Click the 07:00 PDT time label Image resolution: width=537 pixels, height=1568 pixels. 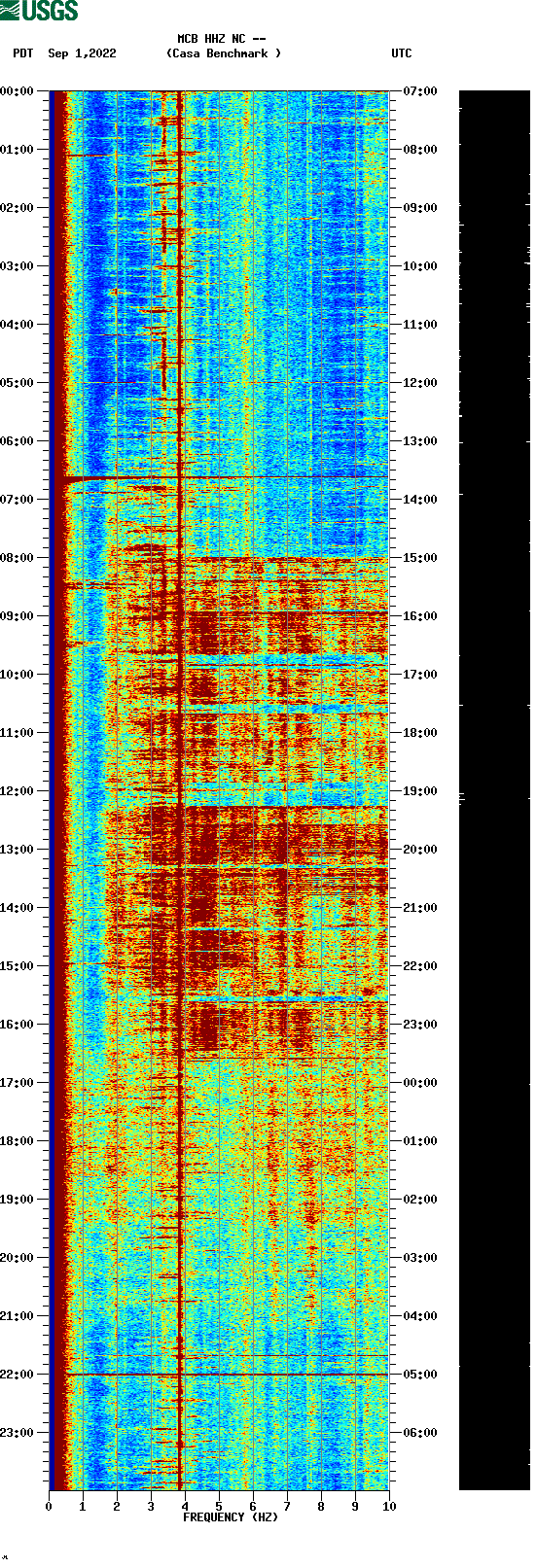(18, 500)
